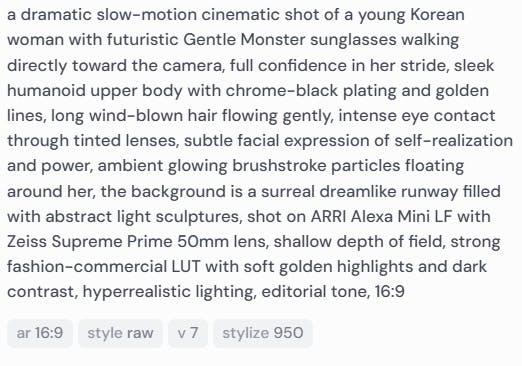Click the word "self-realization" in the prompt
Viewport: 522px width, 366px height.
453,141
